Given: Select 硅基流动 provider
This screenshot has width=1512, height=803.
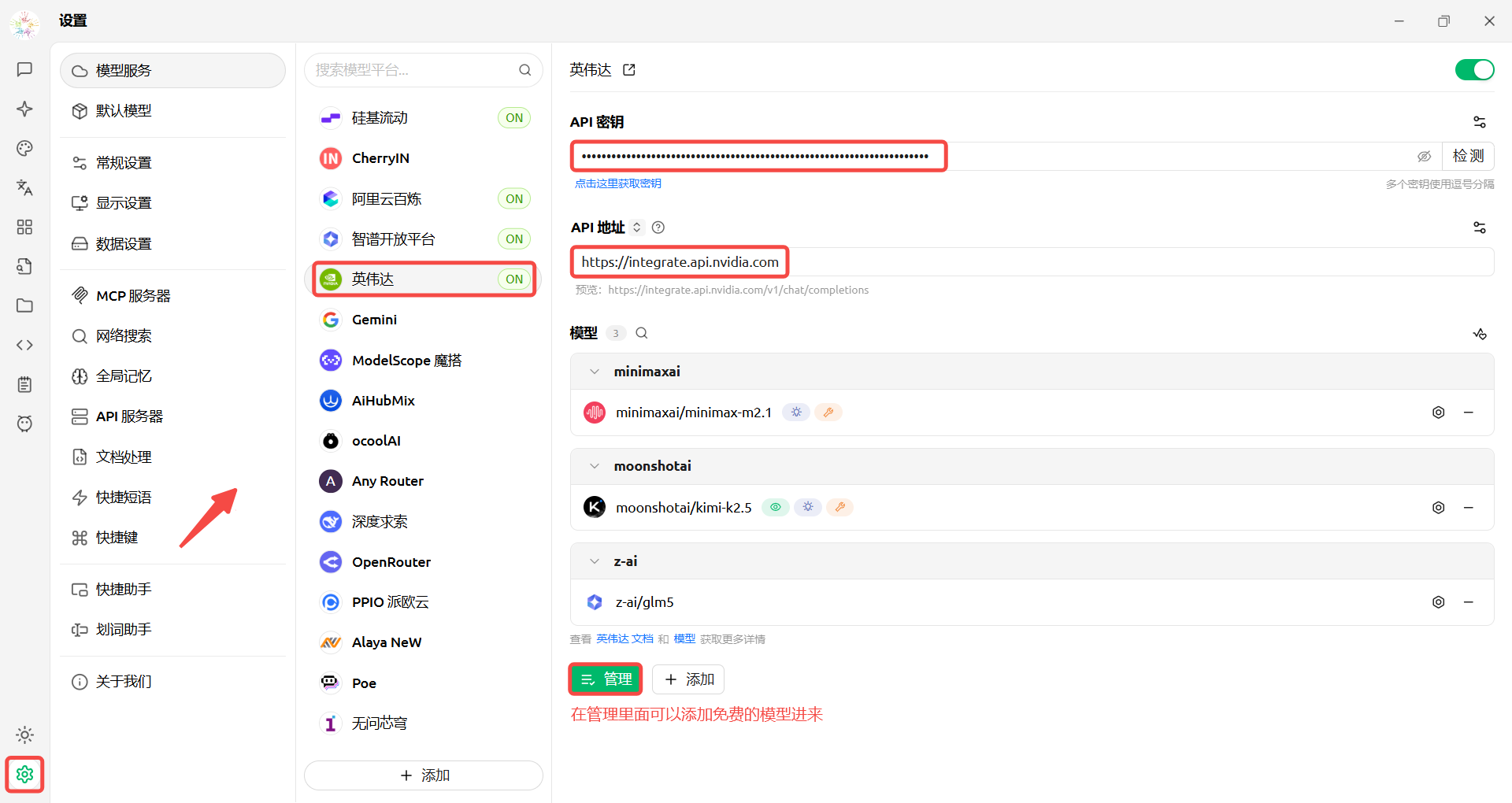Looking at the screenshot, I should pyautogui.click(x=424, y=118).
